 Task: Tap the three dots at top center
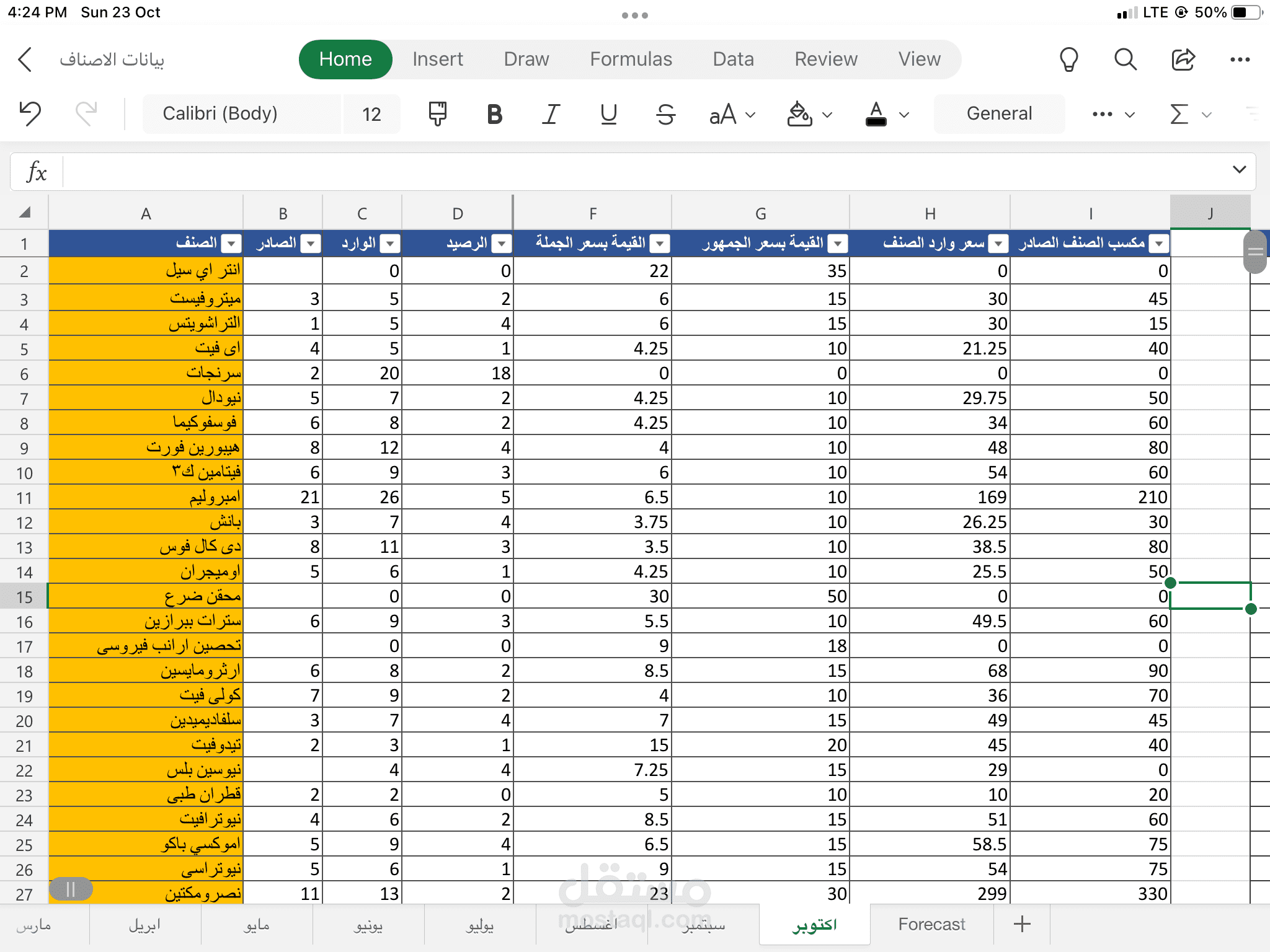click(x=635, y=15)
